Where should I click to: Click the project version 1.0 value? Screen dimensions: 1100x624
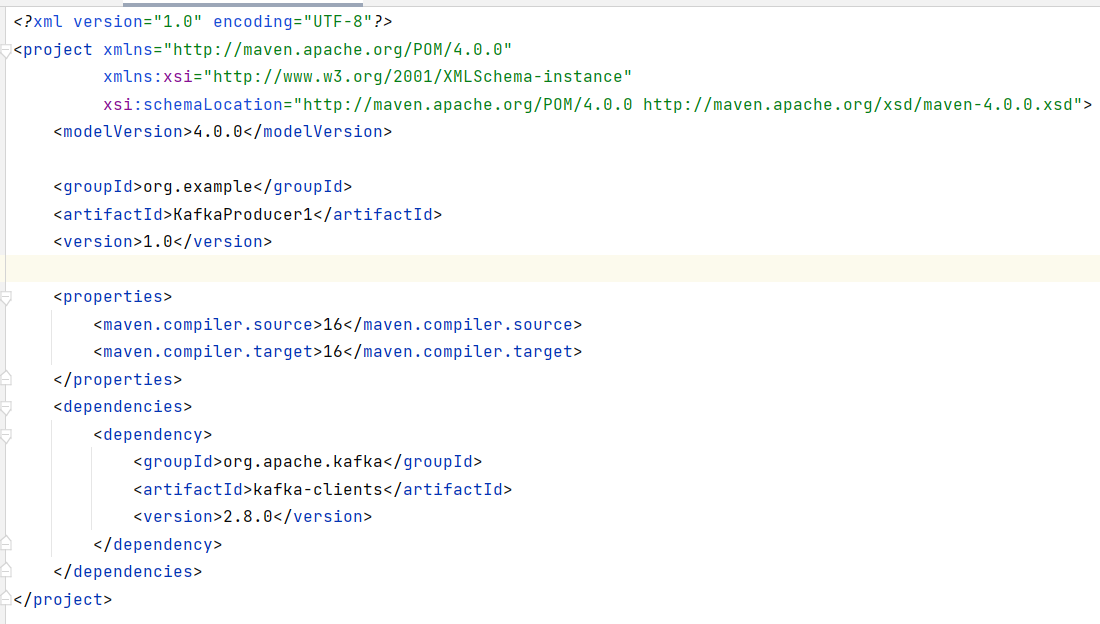[x=158, y=241]
